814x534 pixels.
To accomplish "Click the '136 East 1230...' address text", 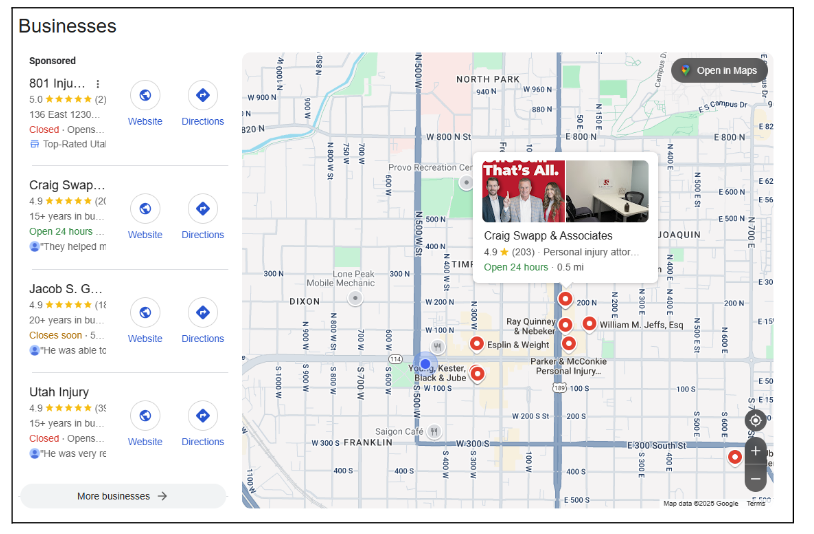I will (x=64, y=114).
